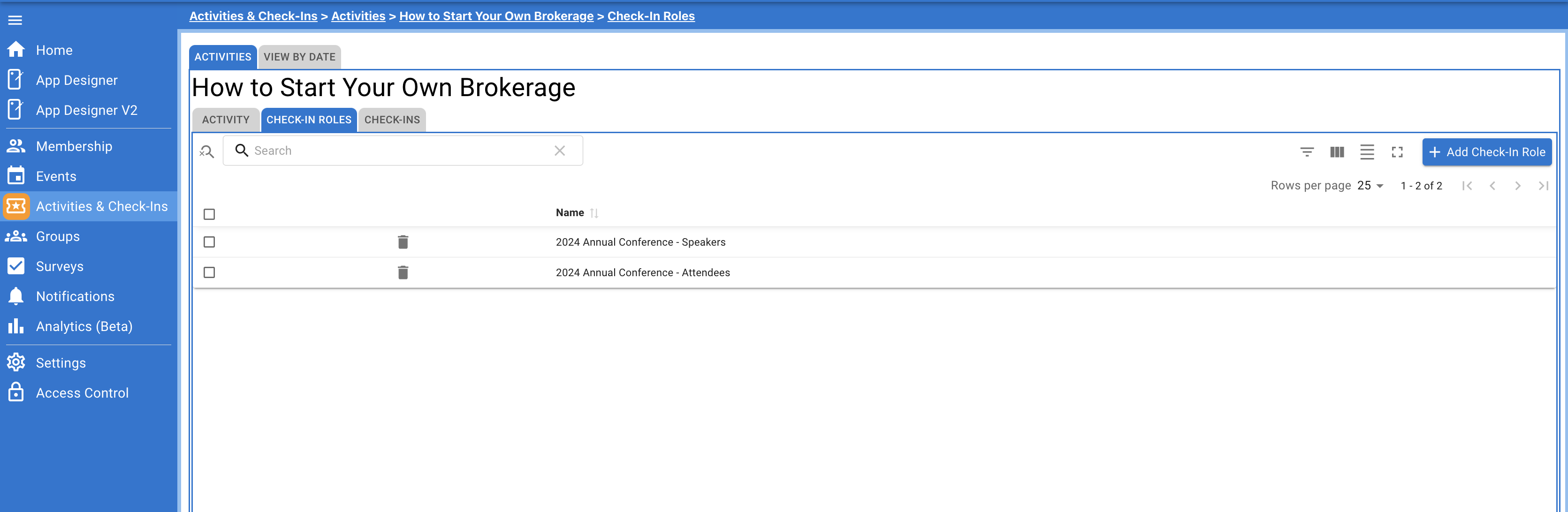Screen dimensions: 1568x512
Task: Open the hamburger menu at top left
Action: (x=15, y=20)
